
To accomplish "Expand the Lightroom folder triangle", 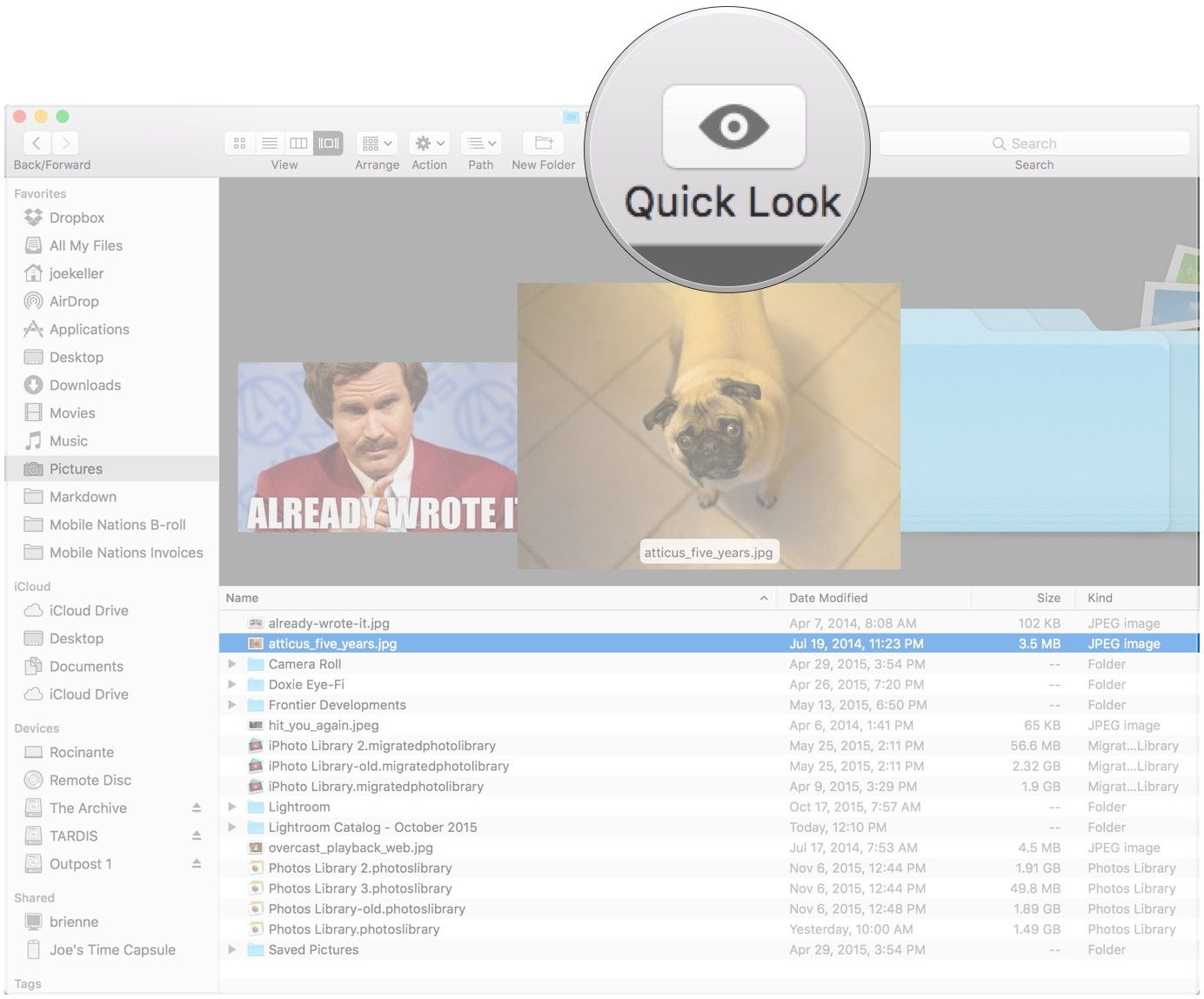I will [x=232, y=807].
